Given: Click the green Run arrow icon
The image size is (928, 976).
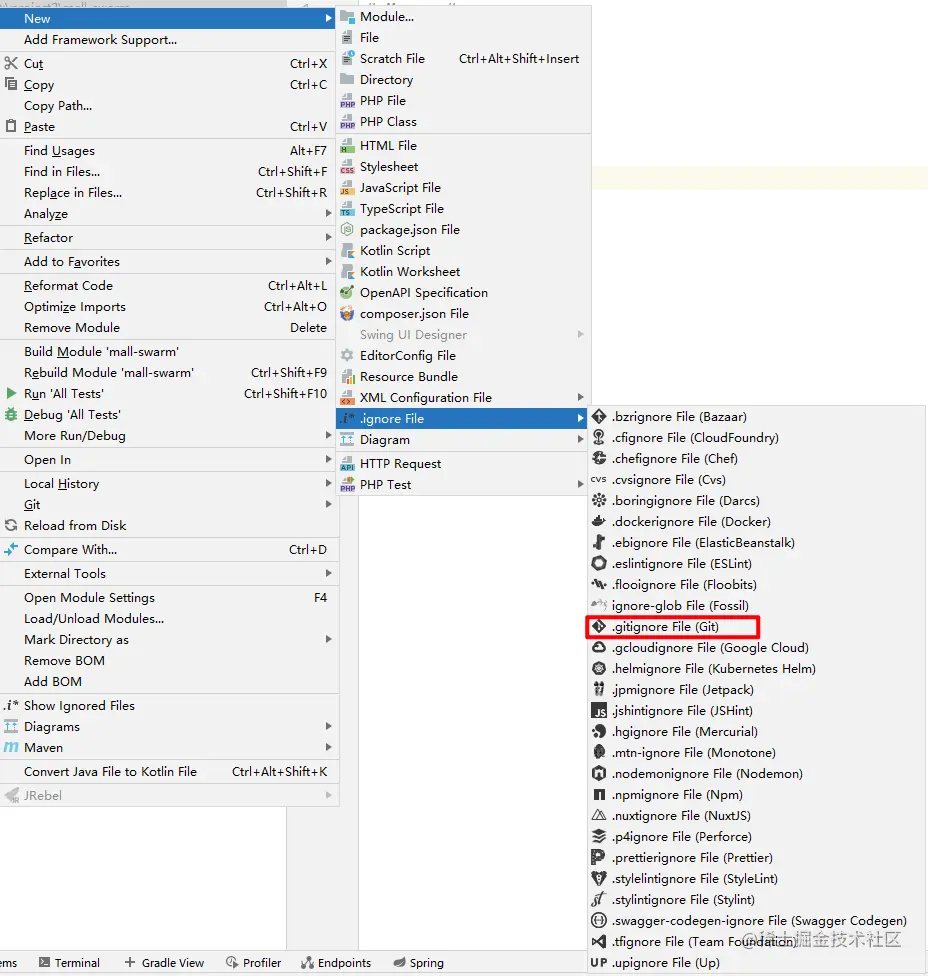Looking at the screenshot, I should (x=11, y=393).
